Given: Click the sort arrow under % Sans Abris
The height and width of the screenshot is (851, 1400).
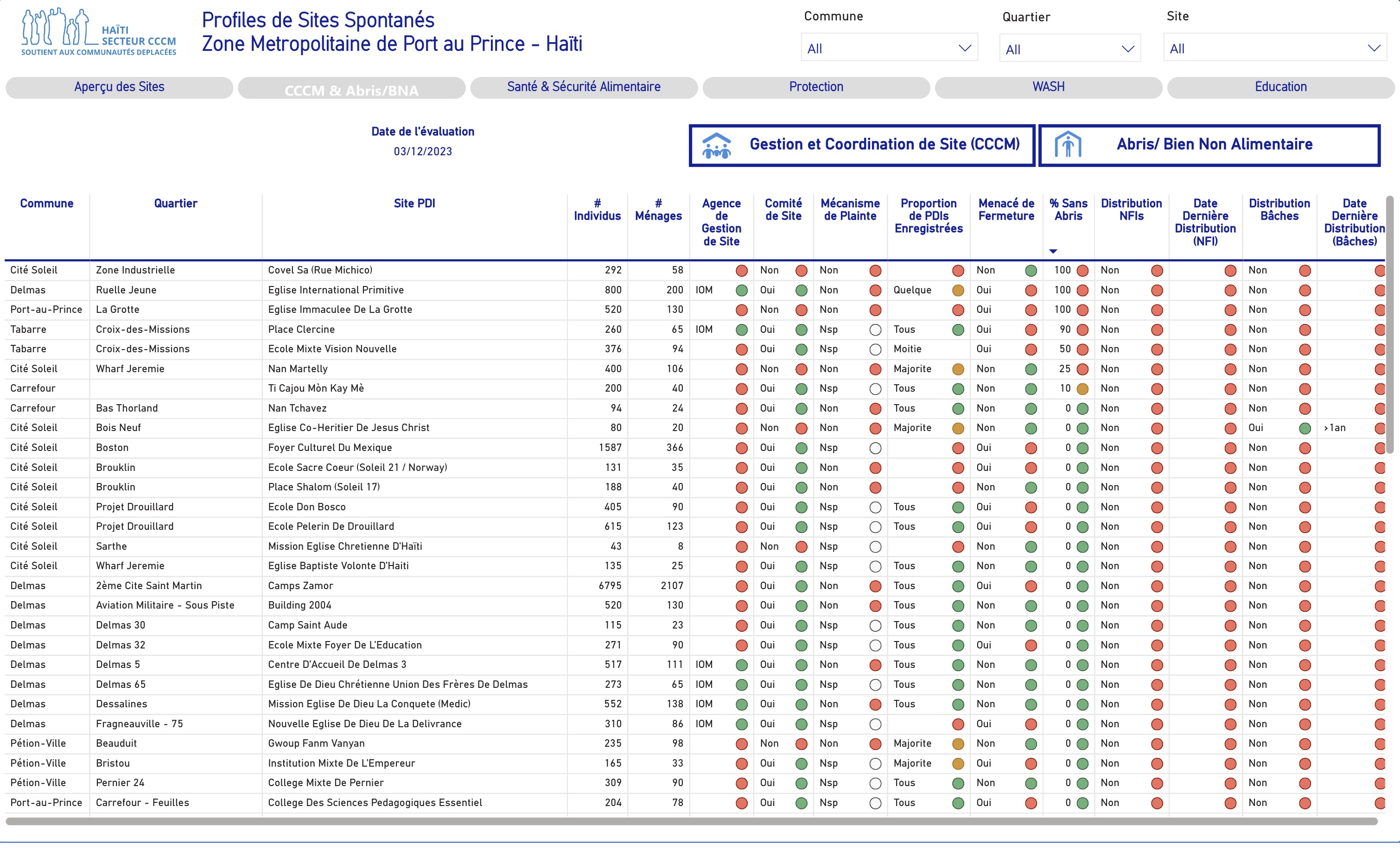Looking at the screenshot, I should 1053,251.
